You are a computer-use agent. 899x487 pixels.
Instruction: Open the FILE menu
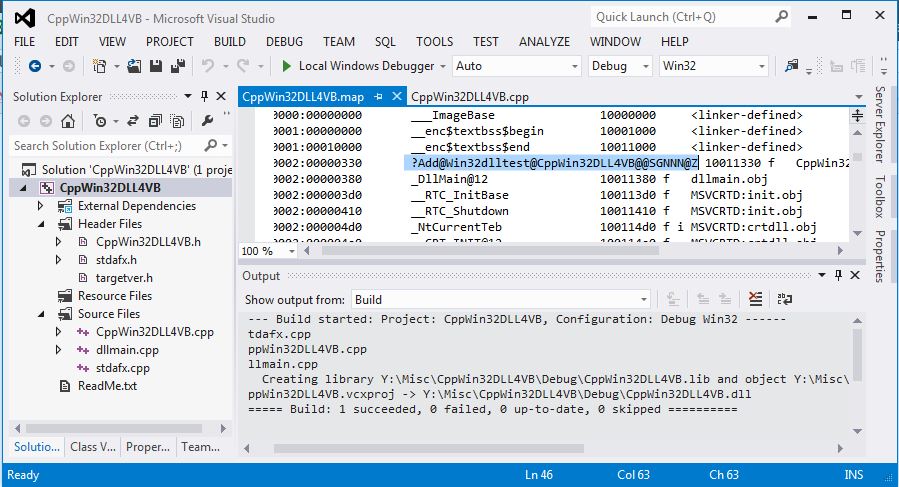25,42
